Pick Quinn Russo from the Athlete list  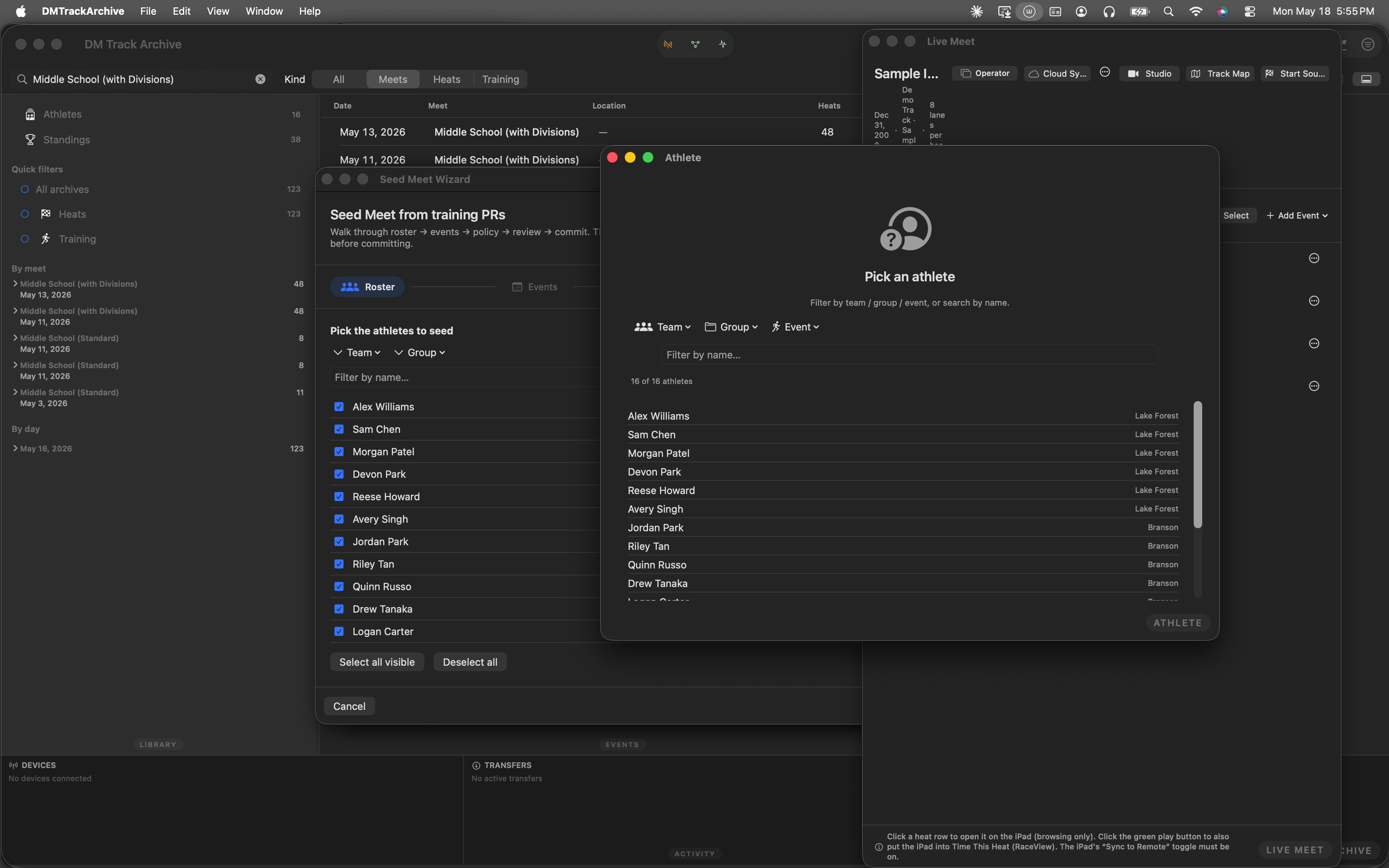pyautogui.click(x=903, y=565)
